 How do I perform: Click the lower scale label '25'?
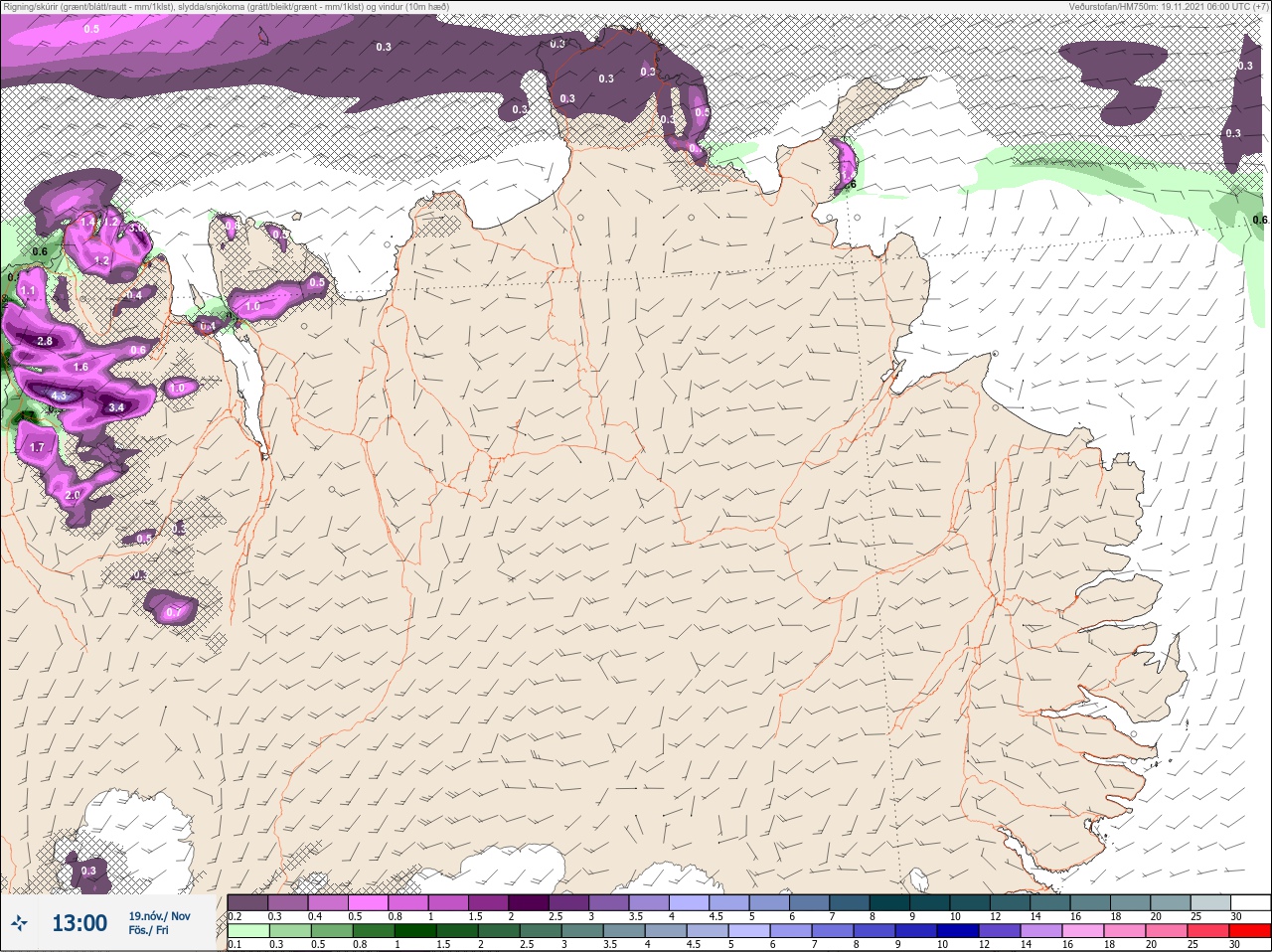[1192, 944]
